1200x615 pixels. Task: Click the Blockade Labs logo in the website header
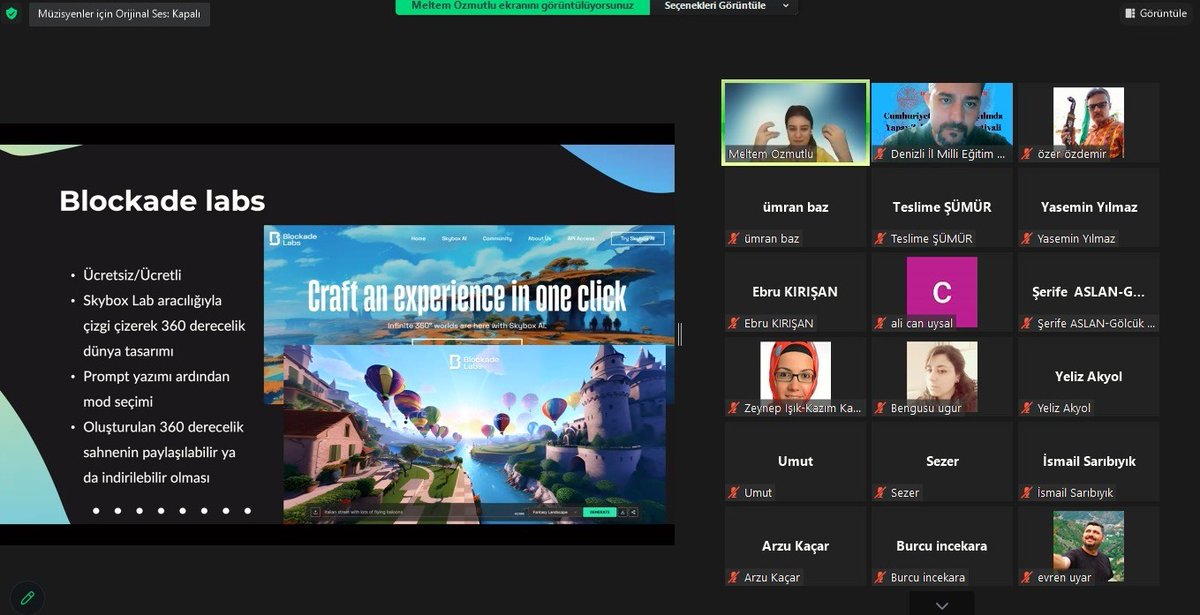tap(295, 239)
